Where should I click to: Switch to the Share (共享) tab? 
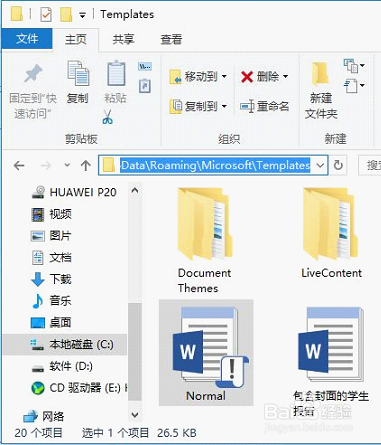pyautogui.click(x=123, y=39)
